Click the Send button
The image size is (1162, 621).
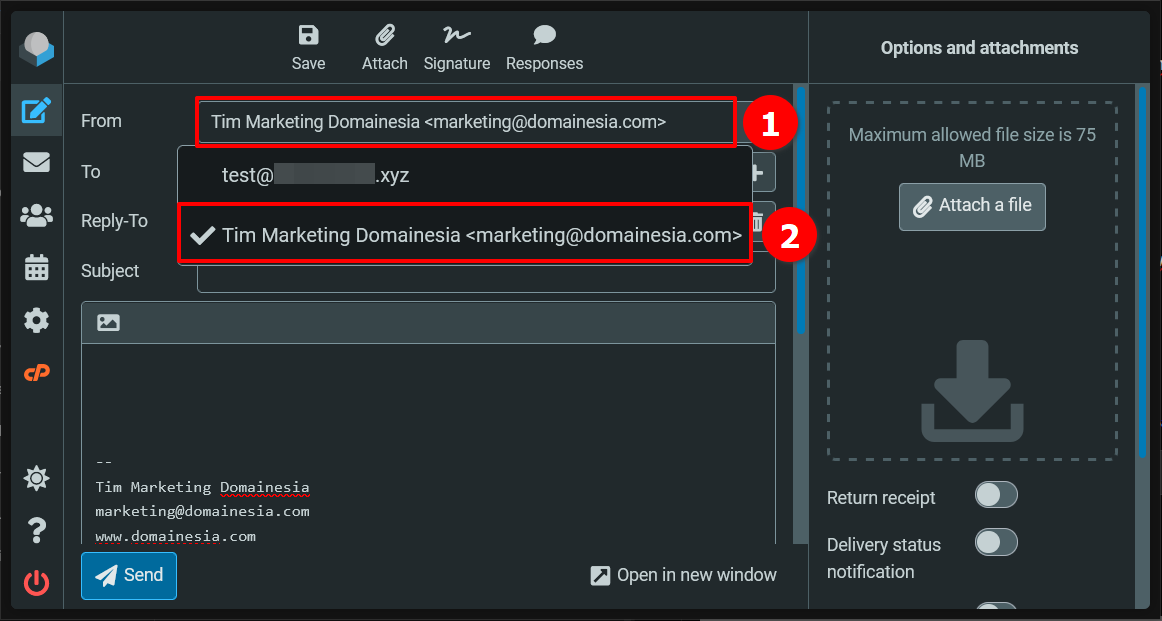pos(128,575)
